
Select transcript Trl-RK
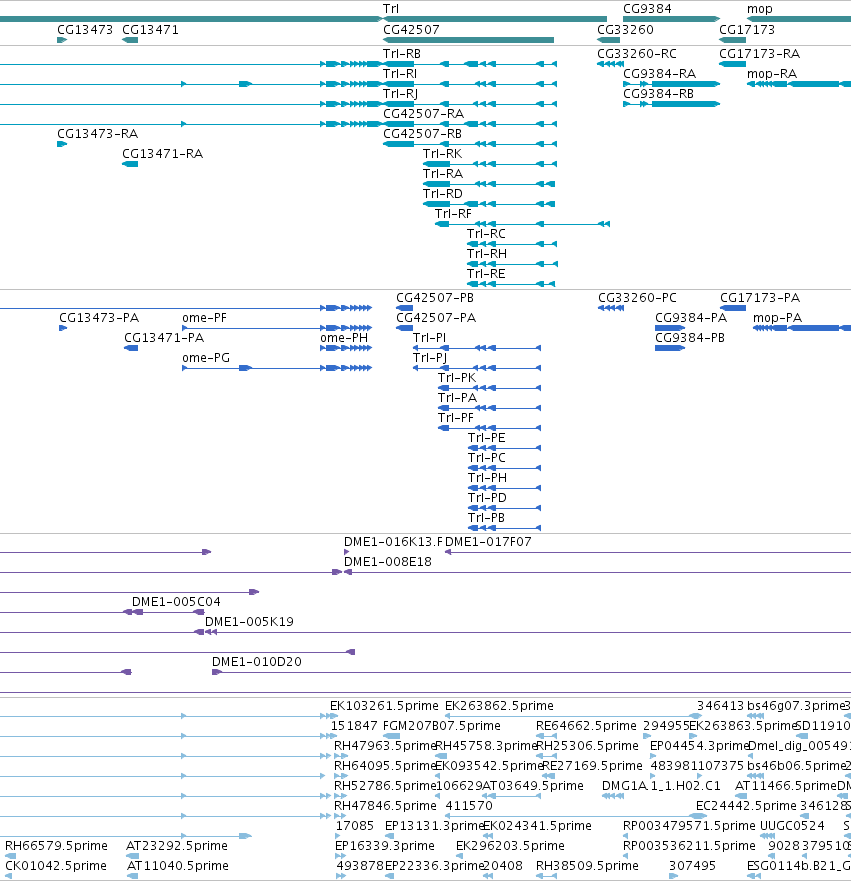(x=443, y=153)
